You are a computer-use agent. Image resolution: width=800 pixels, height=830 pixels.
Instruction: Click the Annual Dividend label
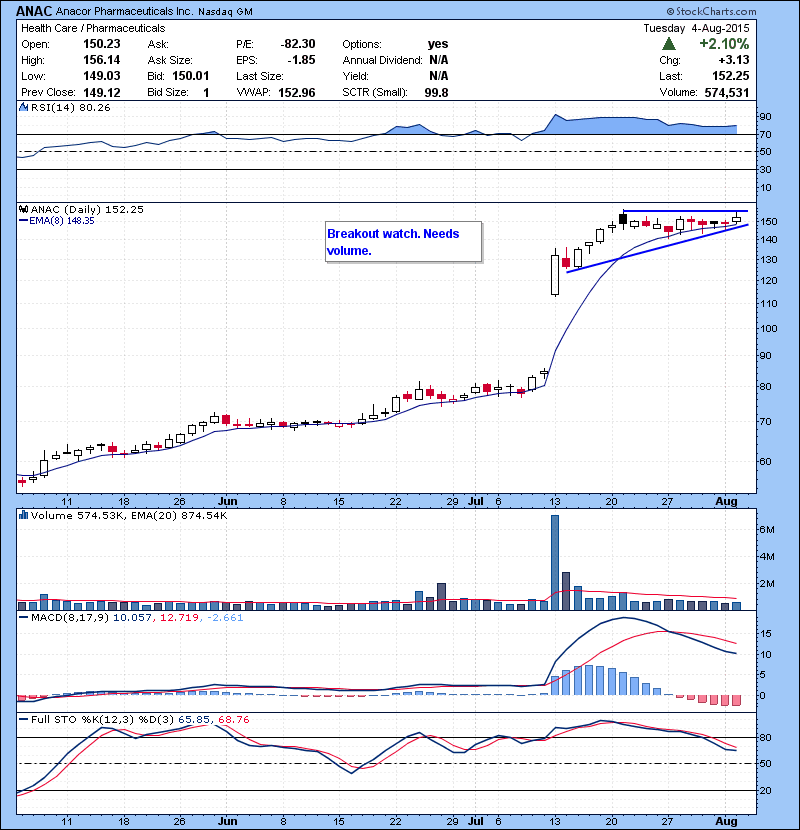tap(382, 60)
